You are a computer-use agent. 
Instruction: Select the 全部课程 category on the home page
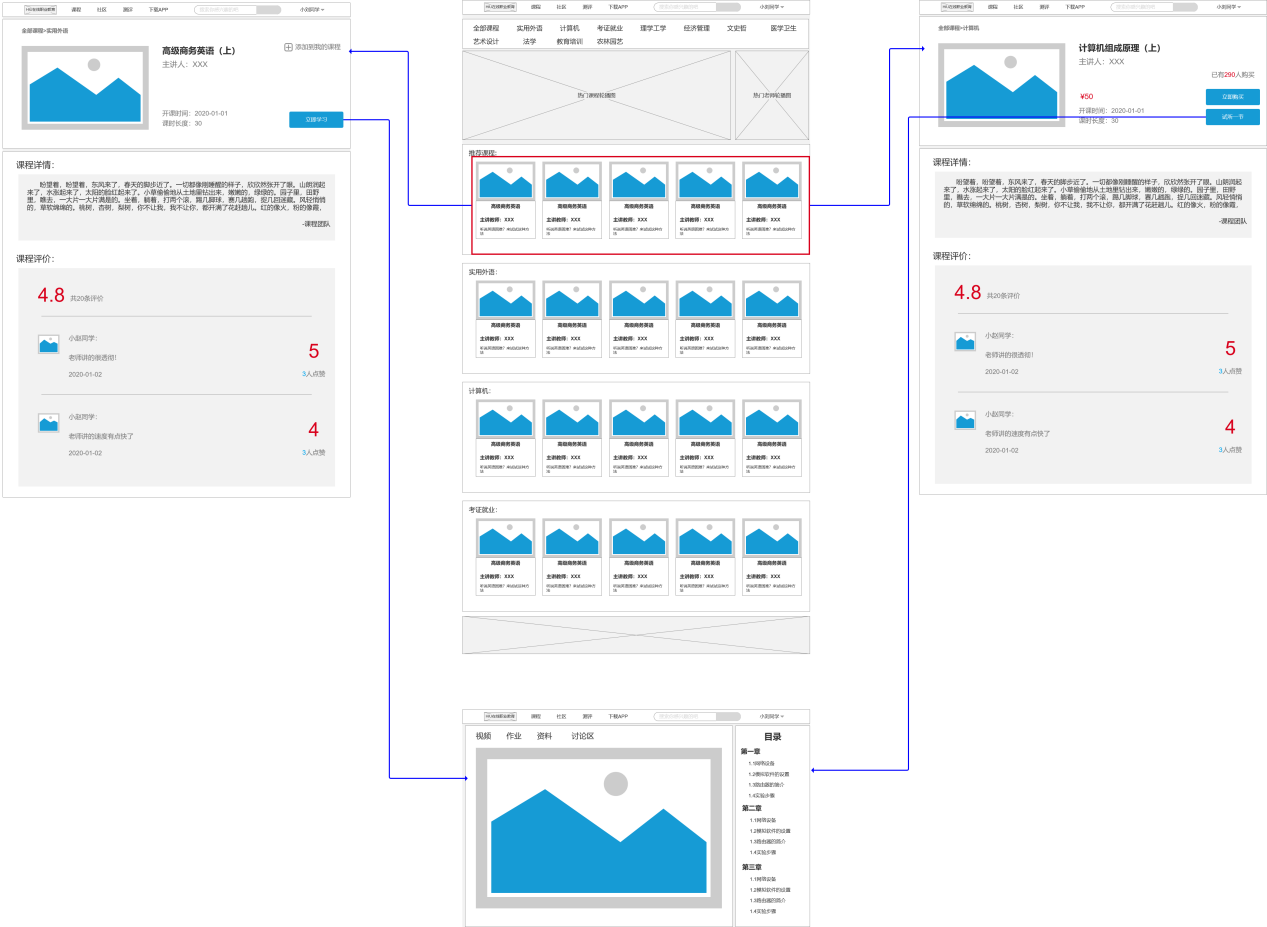(486, 28)
